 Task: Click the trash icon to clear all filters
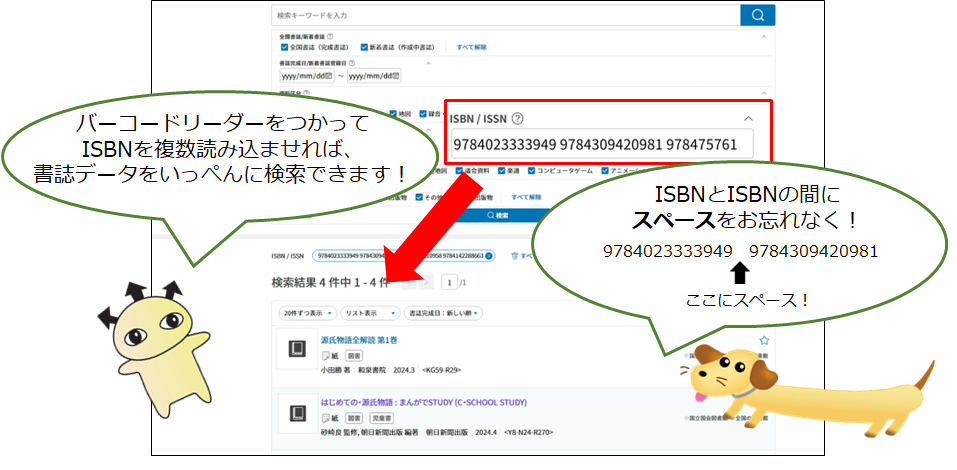(514, 256)
